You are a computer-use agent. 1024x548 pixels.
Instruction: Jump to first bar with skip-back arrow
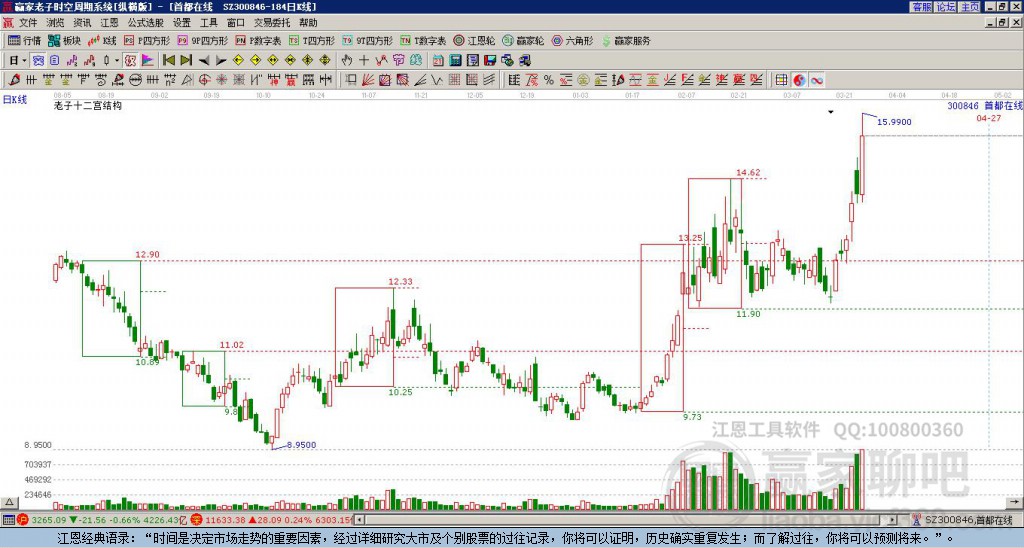(168, 60)
